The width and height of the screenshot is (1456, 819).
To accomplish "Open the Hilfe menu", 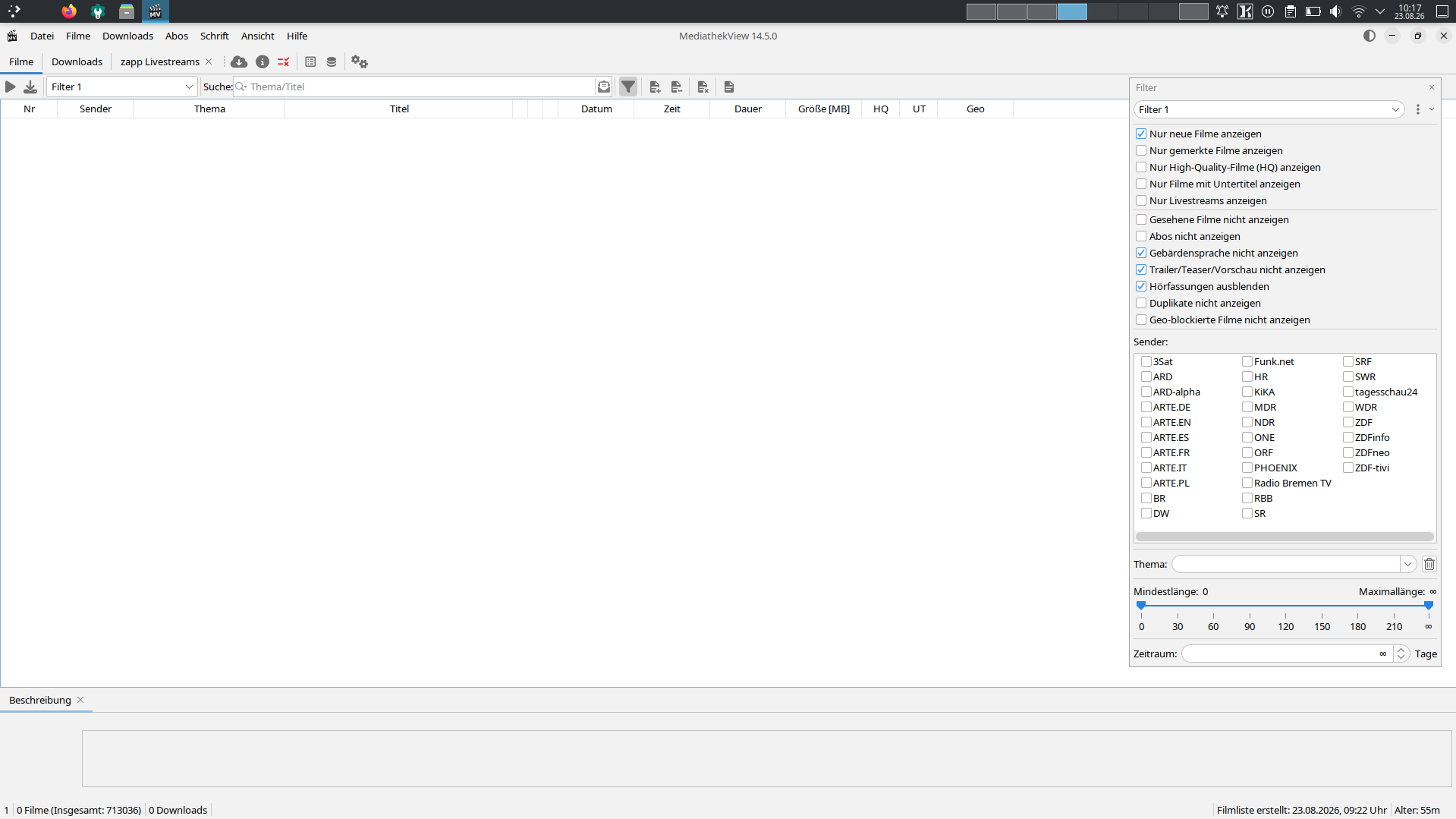I will tap(297, 36).
